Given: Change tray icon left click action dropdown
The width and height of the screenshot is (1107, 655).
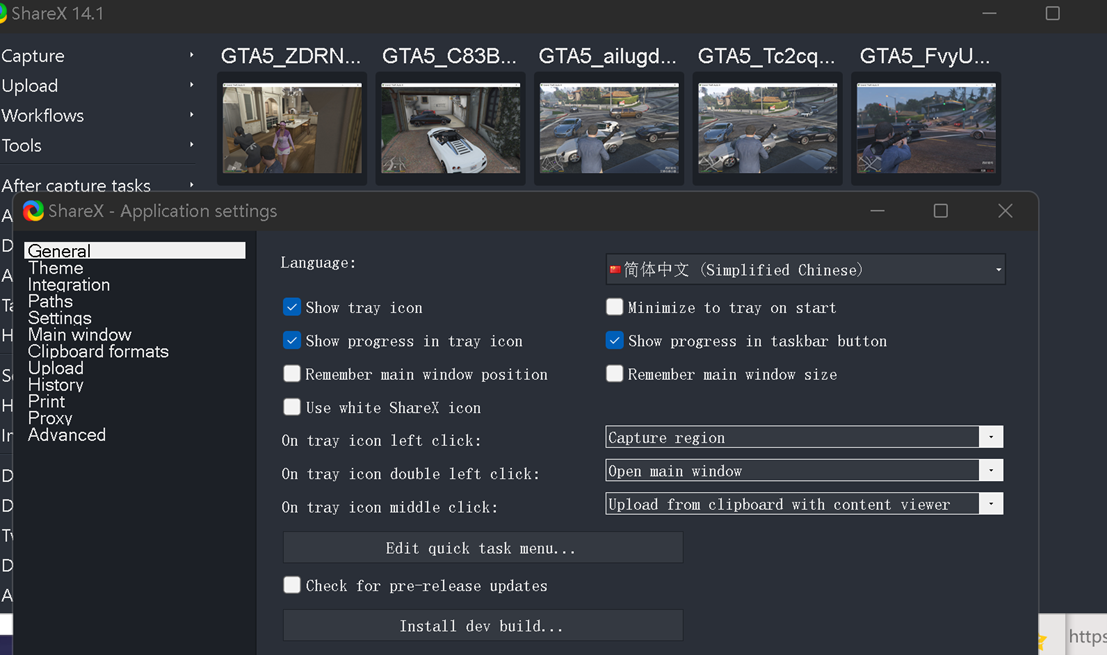Looking at the screenshot, I should point(804,437).
